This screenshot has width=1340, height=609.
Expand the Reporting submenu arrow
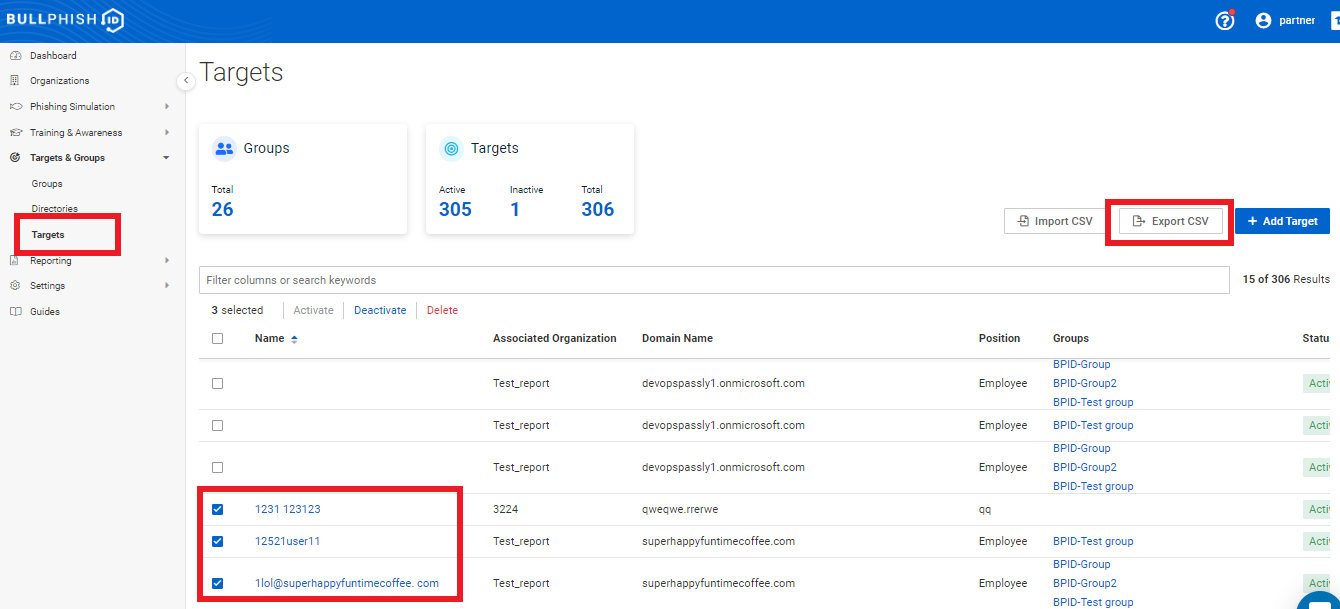pyautogui.click(x=167, y=261)
